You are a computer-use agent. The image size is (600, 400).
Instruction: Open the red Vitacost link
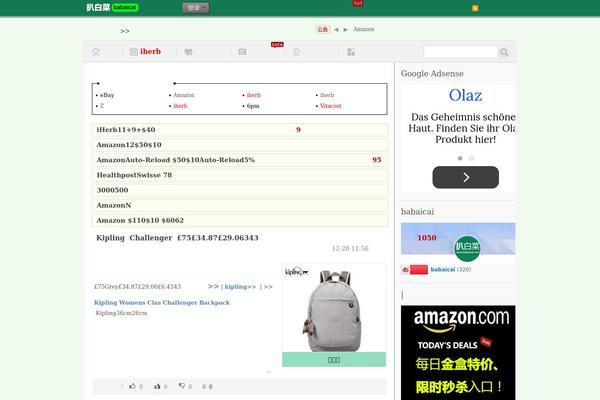tap(331, 106)
